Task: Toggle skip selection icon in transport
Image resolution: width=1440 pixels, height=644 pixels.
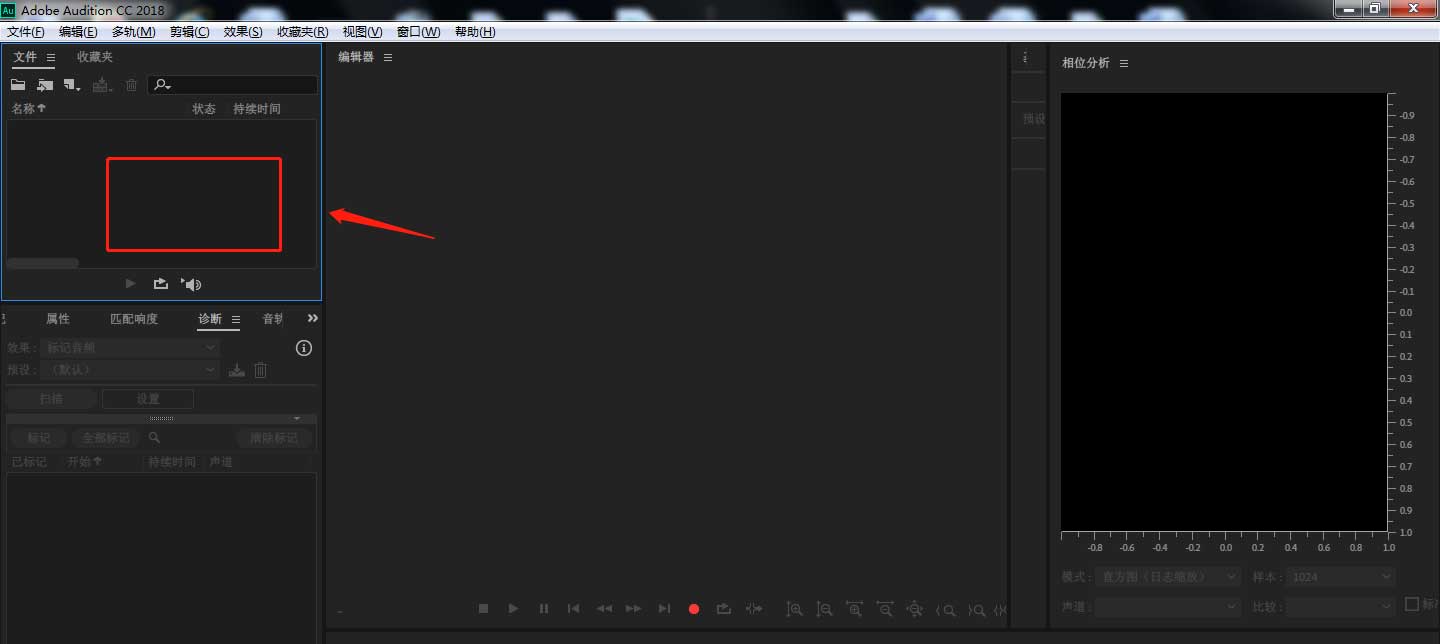Action: pyautogui.click(x=754, y=608)
